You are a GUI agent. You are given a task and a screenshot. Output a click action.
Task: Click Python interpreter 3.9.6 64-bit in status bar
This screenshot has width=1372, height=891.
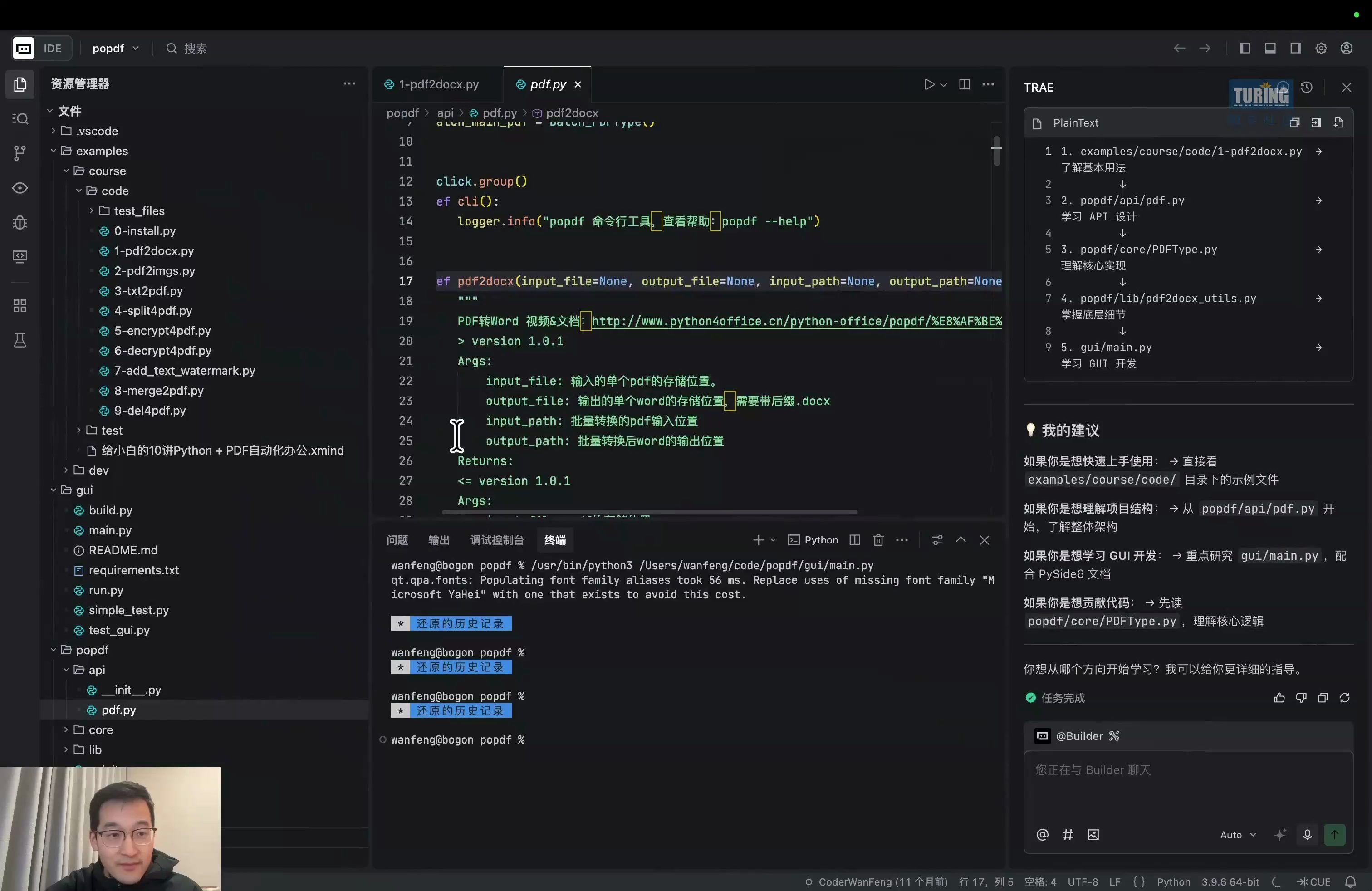coord(1230,882)
